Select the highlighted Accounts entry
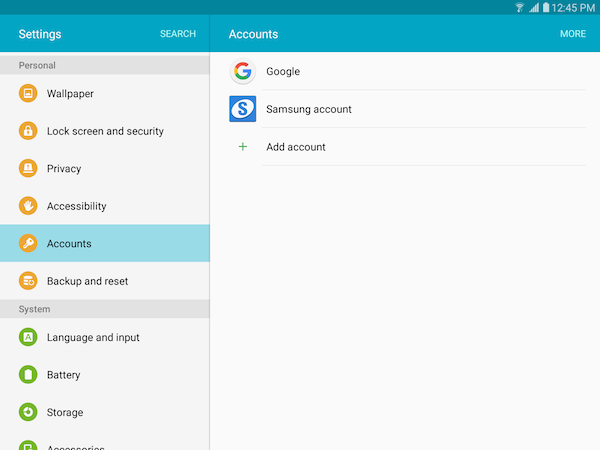 click(105, 243)
